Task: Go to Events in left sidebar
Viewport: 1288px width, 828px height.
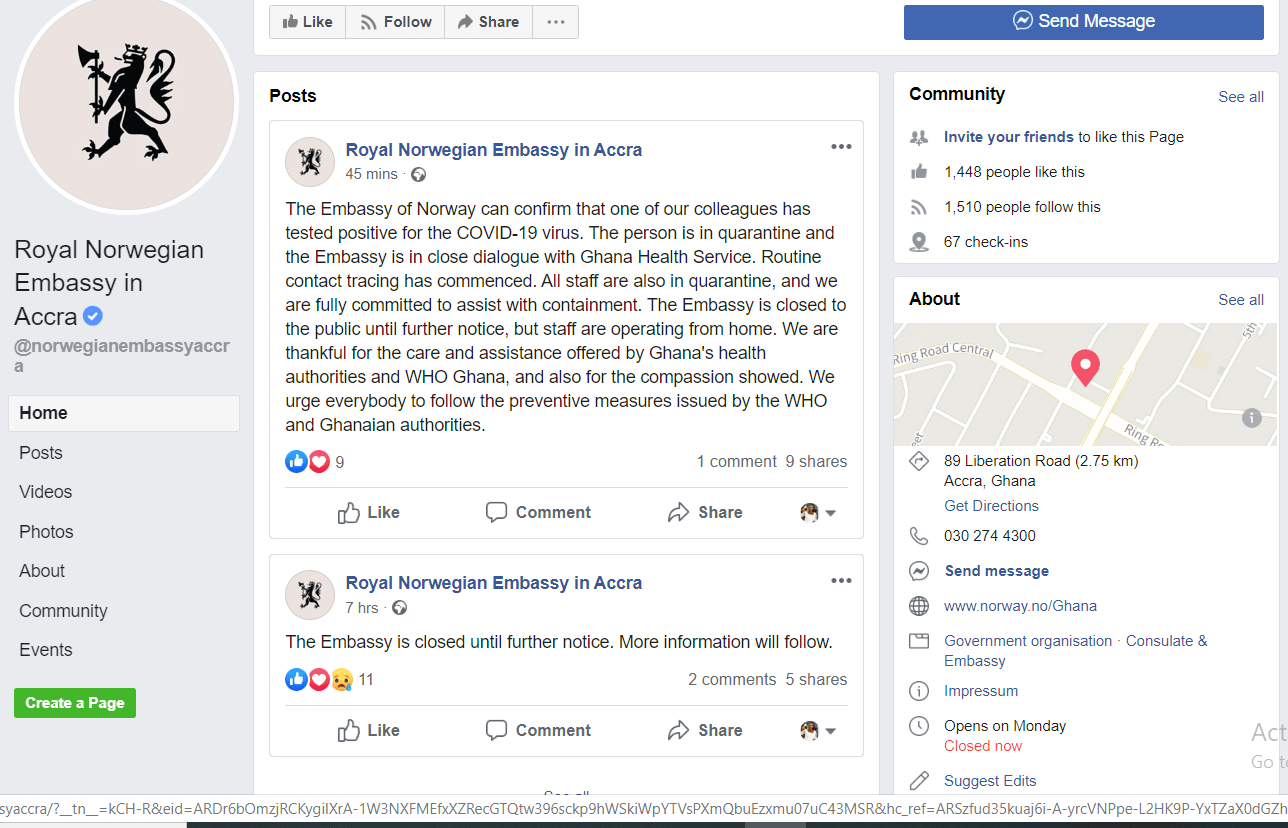Action: (x=46, y=650)
